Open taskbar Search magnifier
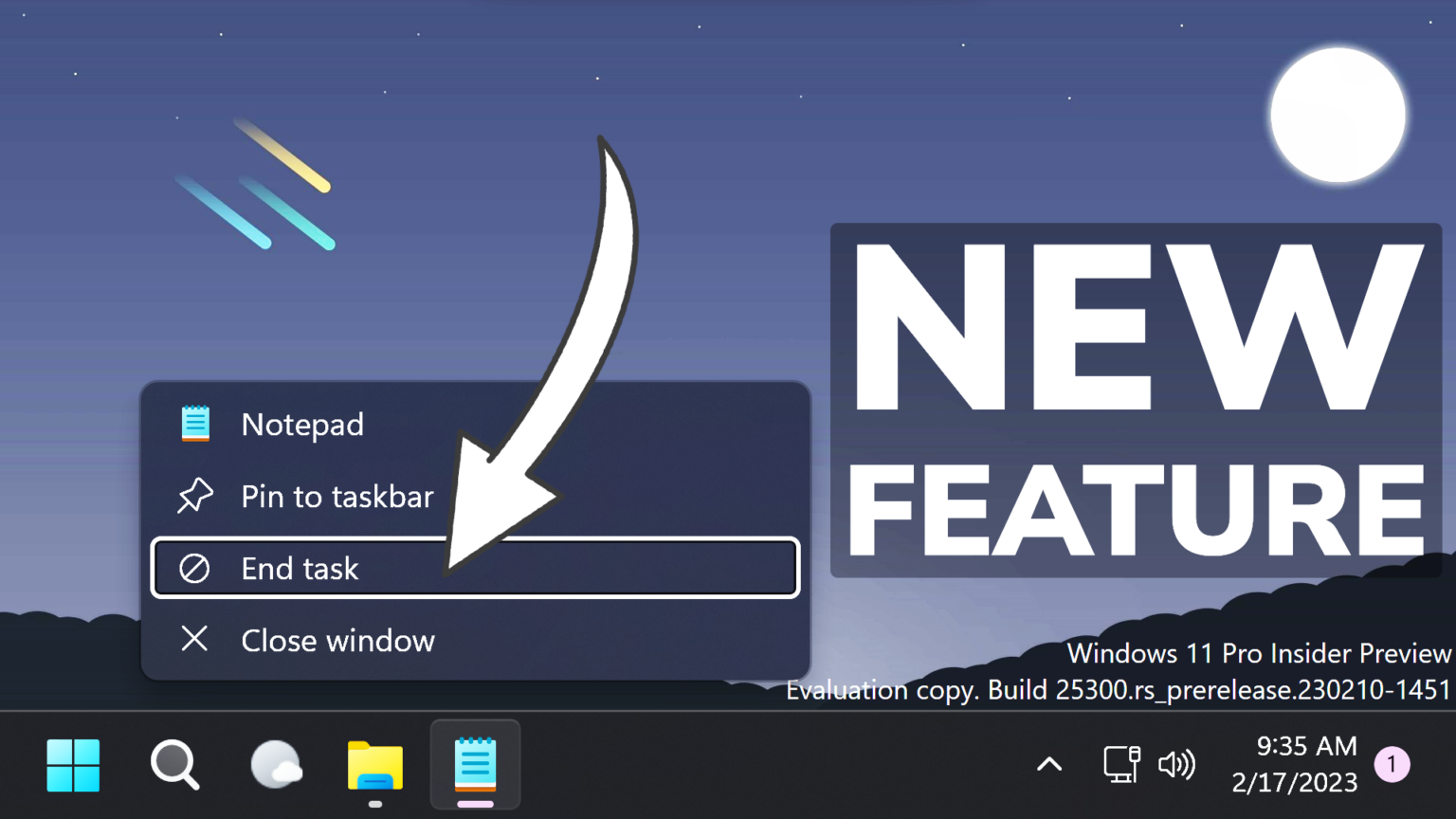This screenshot has width=1456, height=819. pos(174,765)
